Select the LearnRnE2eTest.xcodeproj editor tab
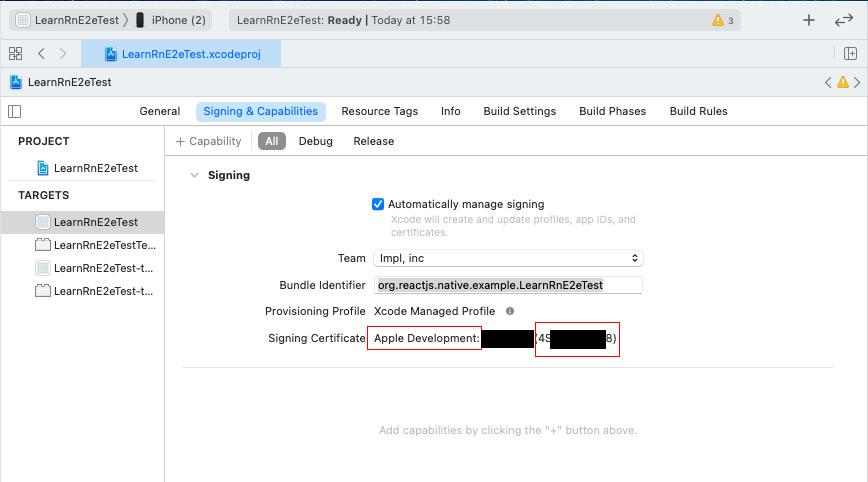868x482 pixels. pos(182,54)
